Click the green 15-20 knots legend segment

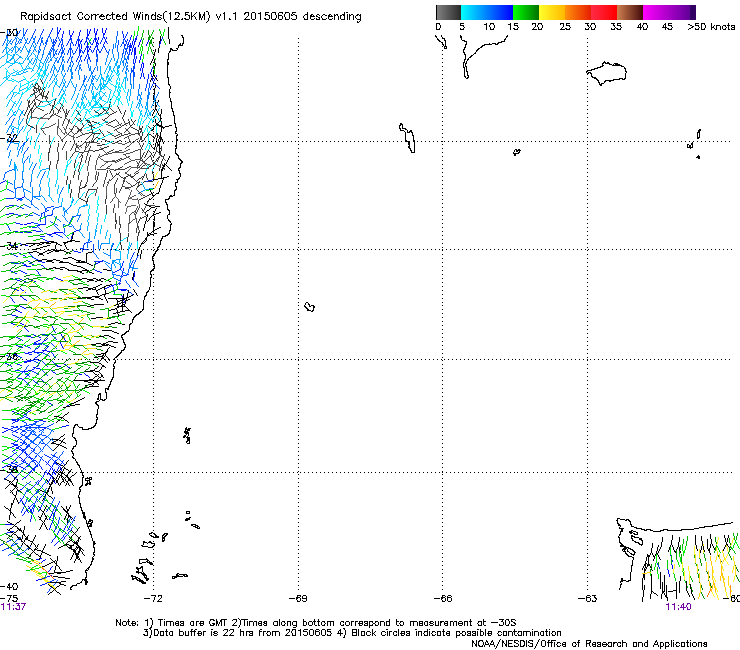point(526,12)
